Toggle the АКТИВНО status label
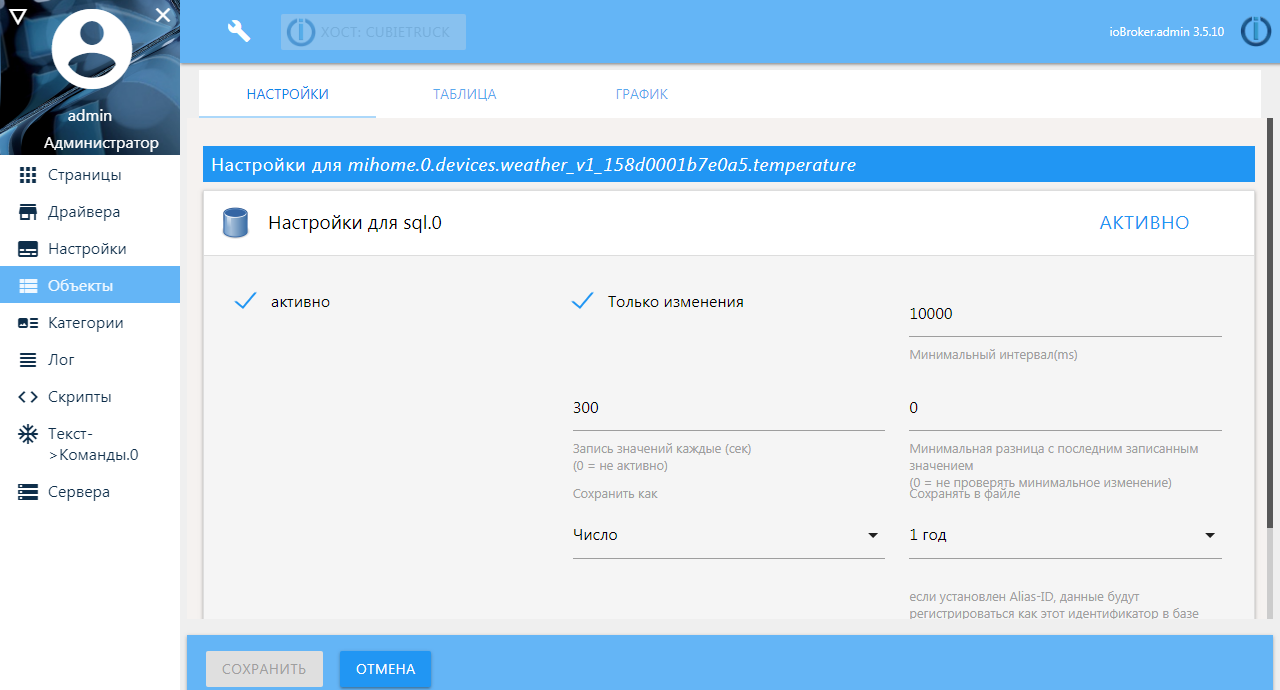1280x690 pixels. (1144, 223)
